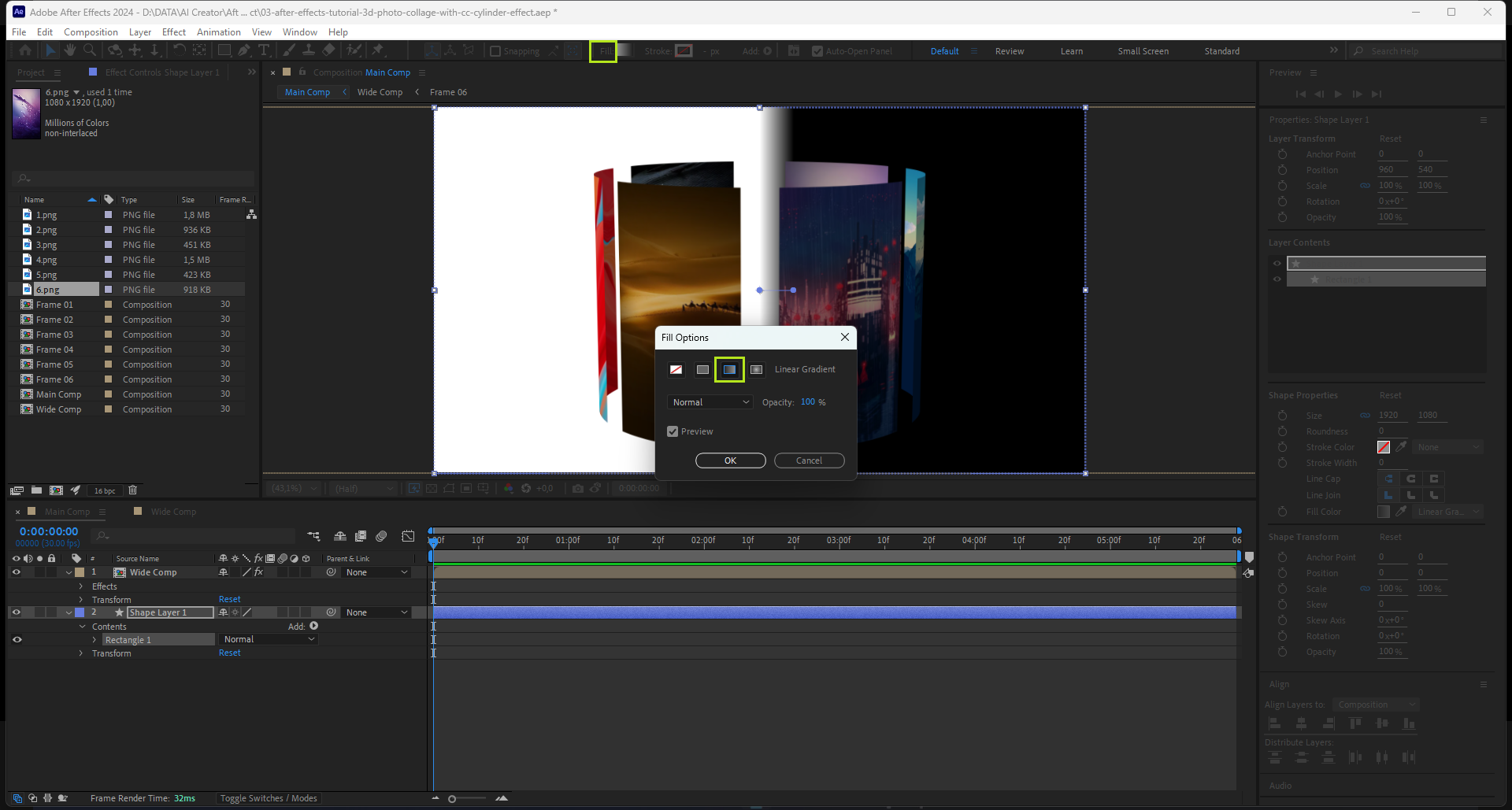
Task: Choose the Solid Color fill type icon
Action: 702,370
